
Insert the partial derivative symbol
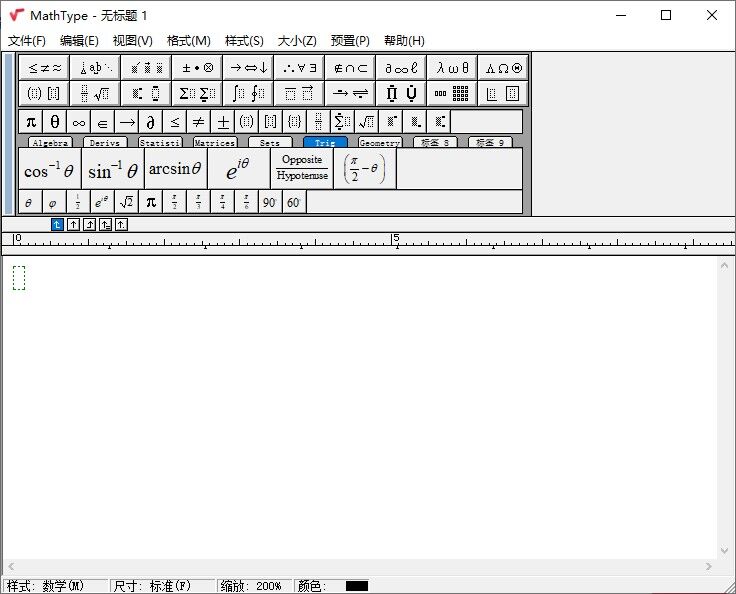pos(150,122)
